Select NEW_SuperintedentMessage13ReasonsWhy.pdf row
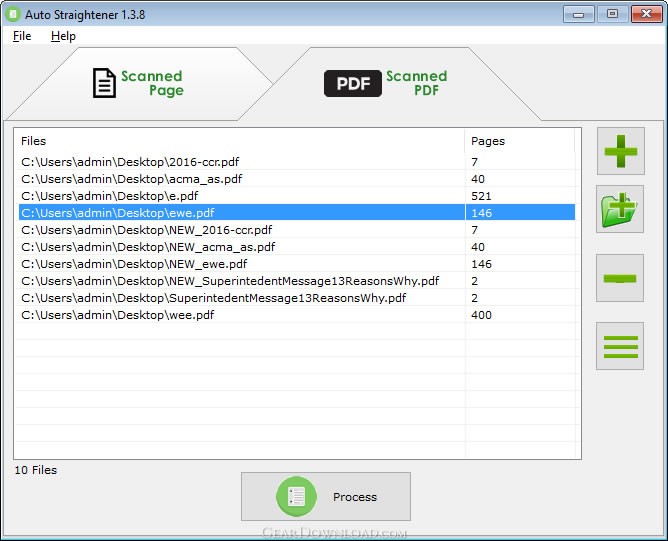This screenshot has height=541, width=668. [x=297, y=281]
